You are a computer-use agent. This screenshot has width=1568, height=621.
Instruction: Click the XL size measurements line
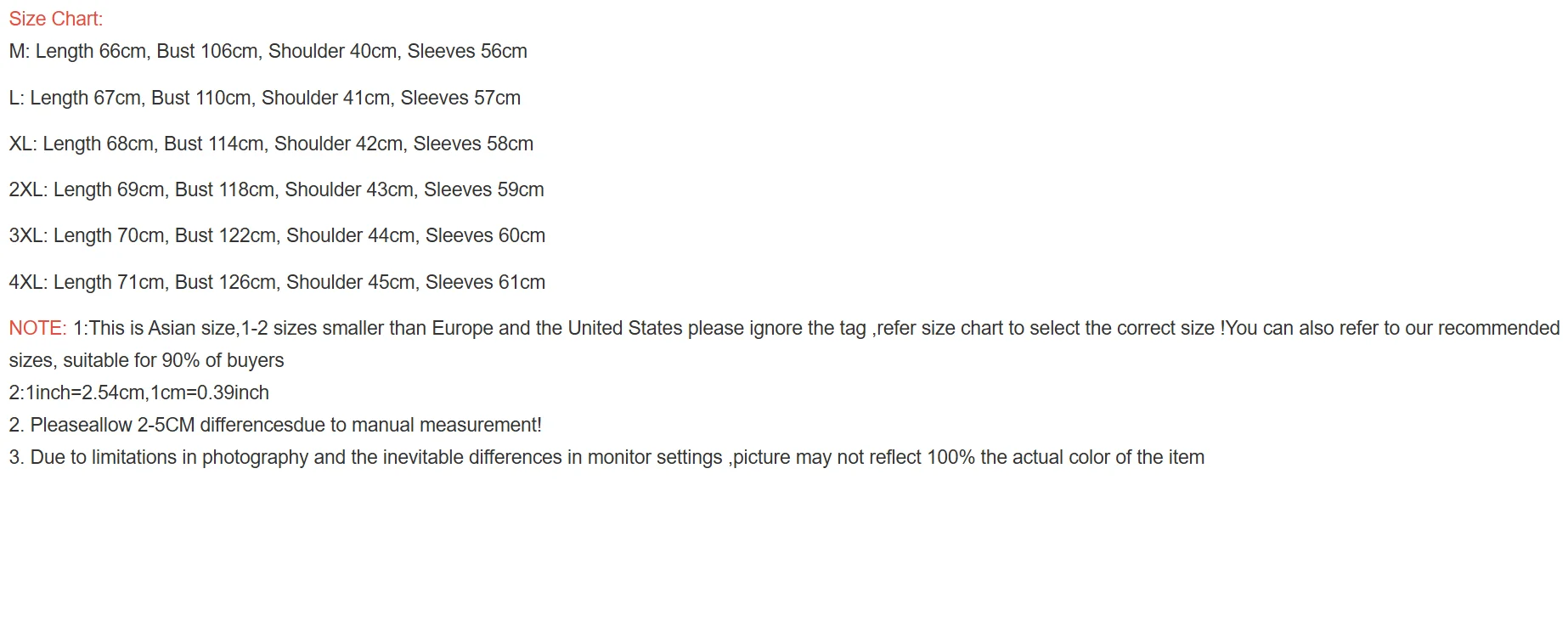tap(271, 144)
